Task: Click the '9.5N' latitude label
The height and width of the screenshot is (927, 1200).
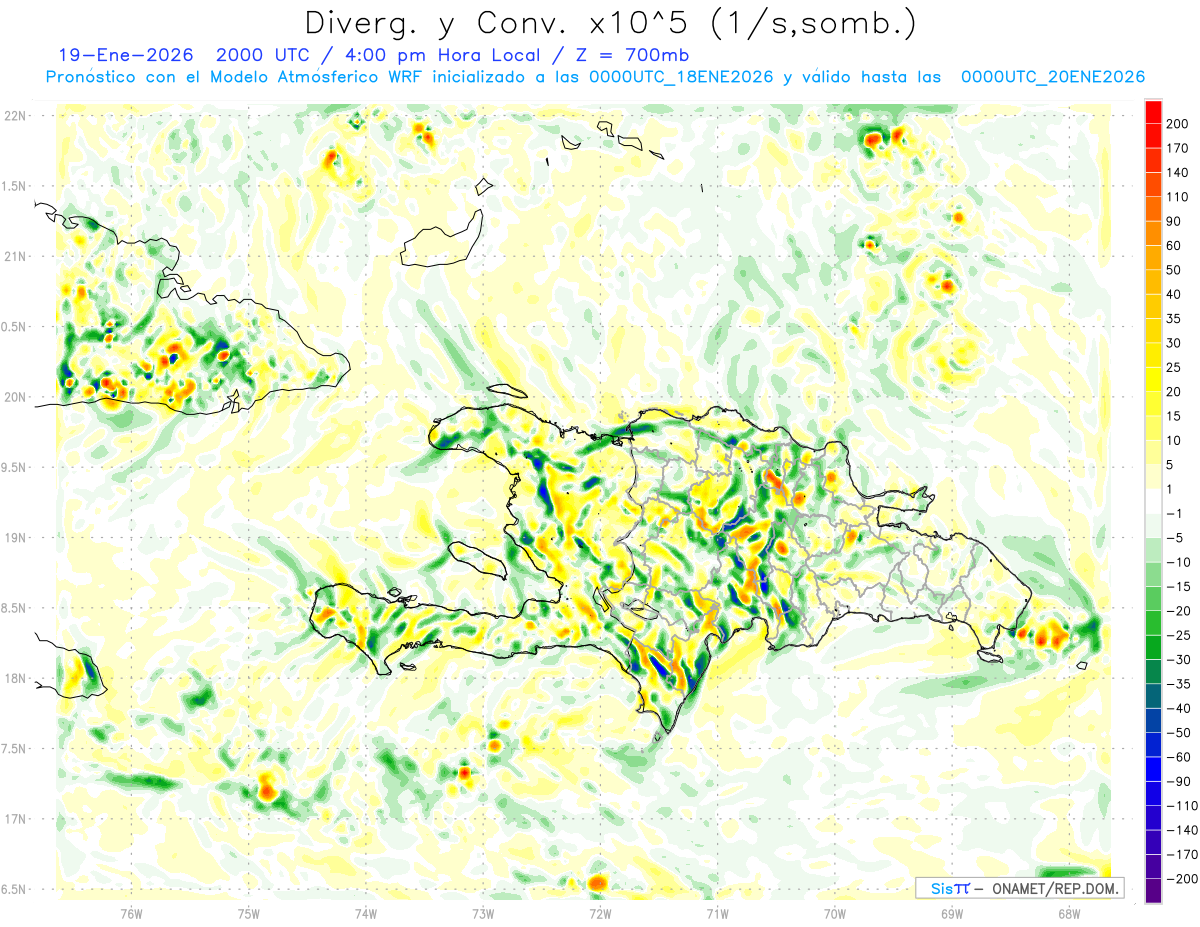Action: (x=15, y=467)
